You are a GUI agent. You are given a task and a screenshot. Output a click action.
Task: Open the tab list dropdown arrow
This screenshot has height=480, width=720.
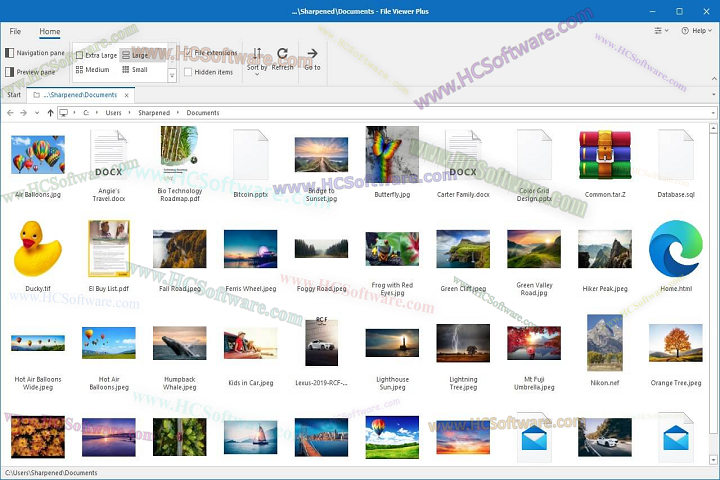point(714,95)
